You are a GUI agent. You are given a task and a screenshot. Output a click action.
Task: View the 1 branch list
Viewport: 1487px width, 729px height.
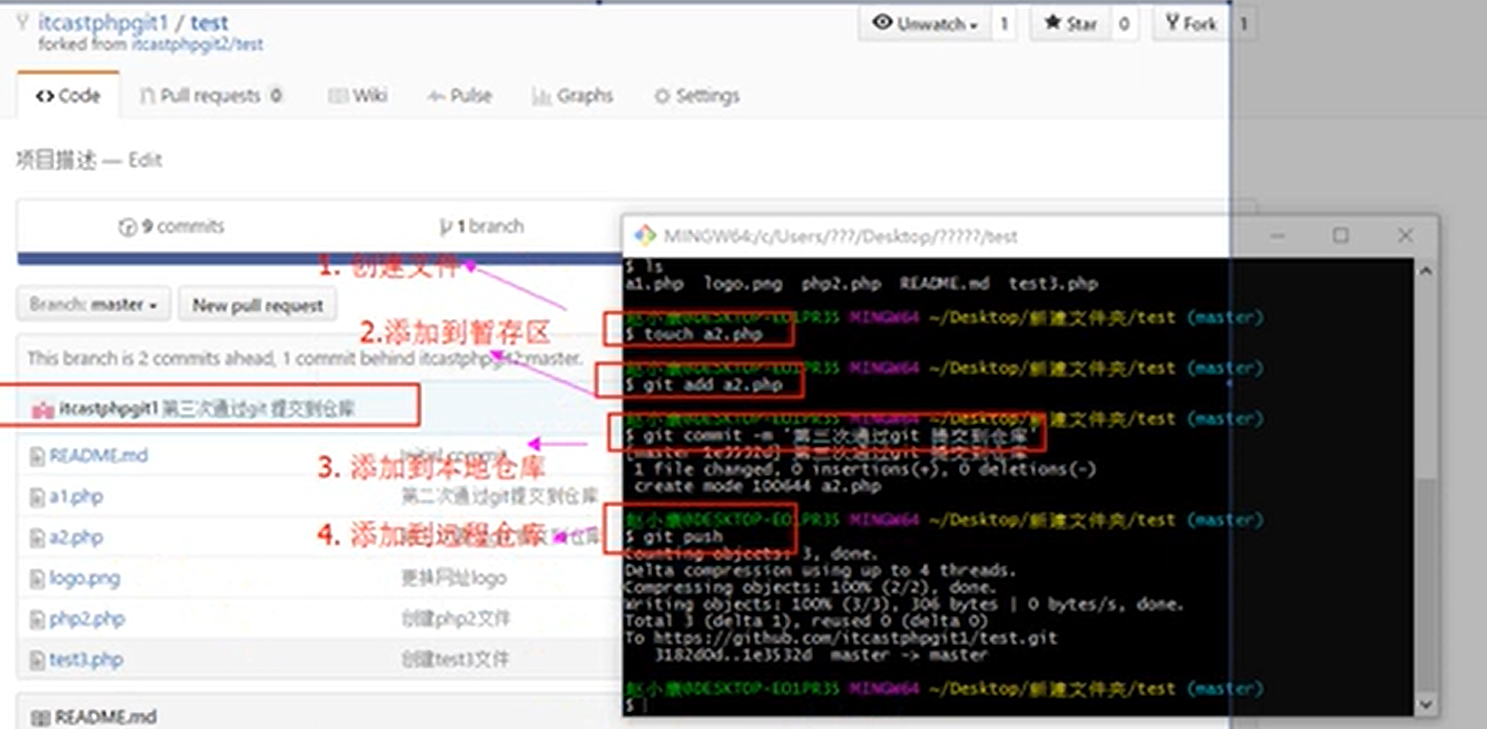pyautogui.click(x=481, y=227)
